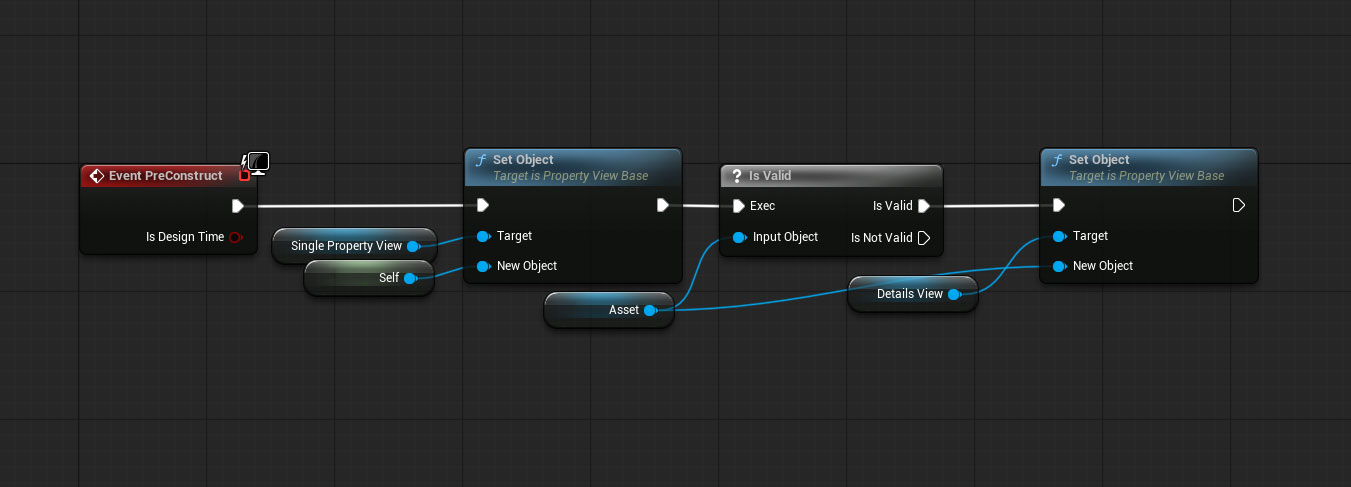Click the Details View output pin
The height and width of the screenshot is (487, 1351).
click(x=954, y=294)
